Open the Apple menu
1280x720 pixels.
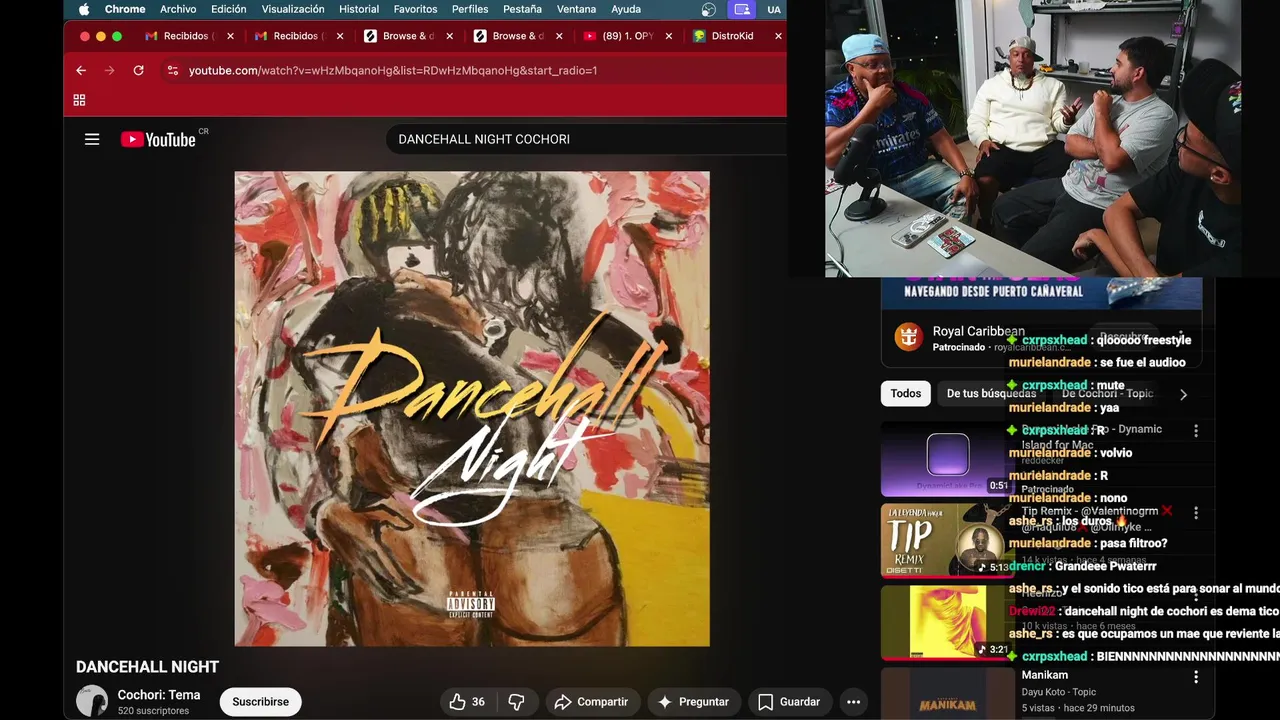[x=84, y=9]
